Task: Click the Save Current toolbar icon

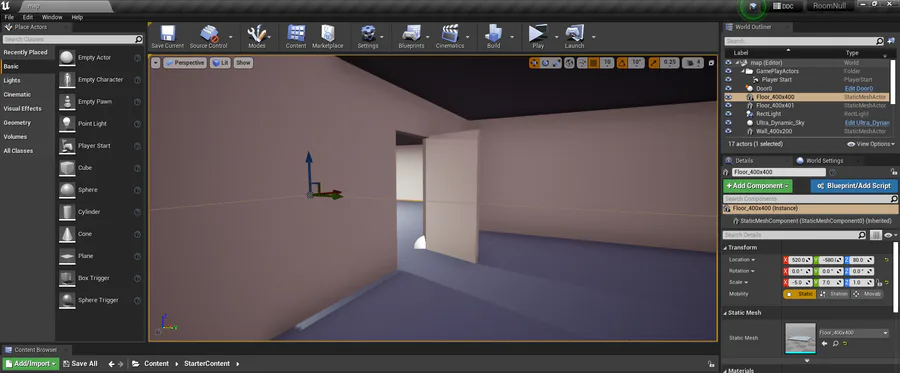Action: (168, 33)
